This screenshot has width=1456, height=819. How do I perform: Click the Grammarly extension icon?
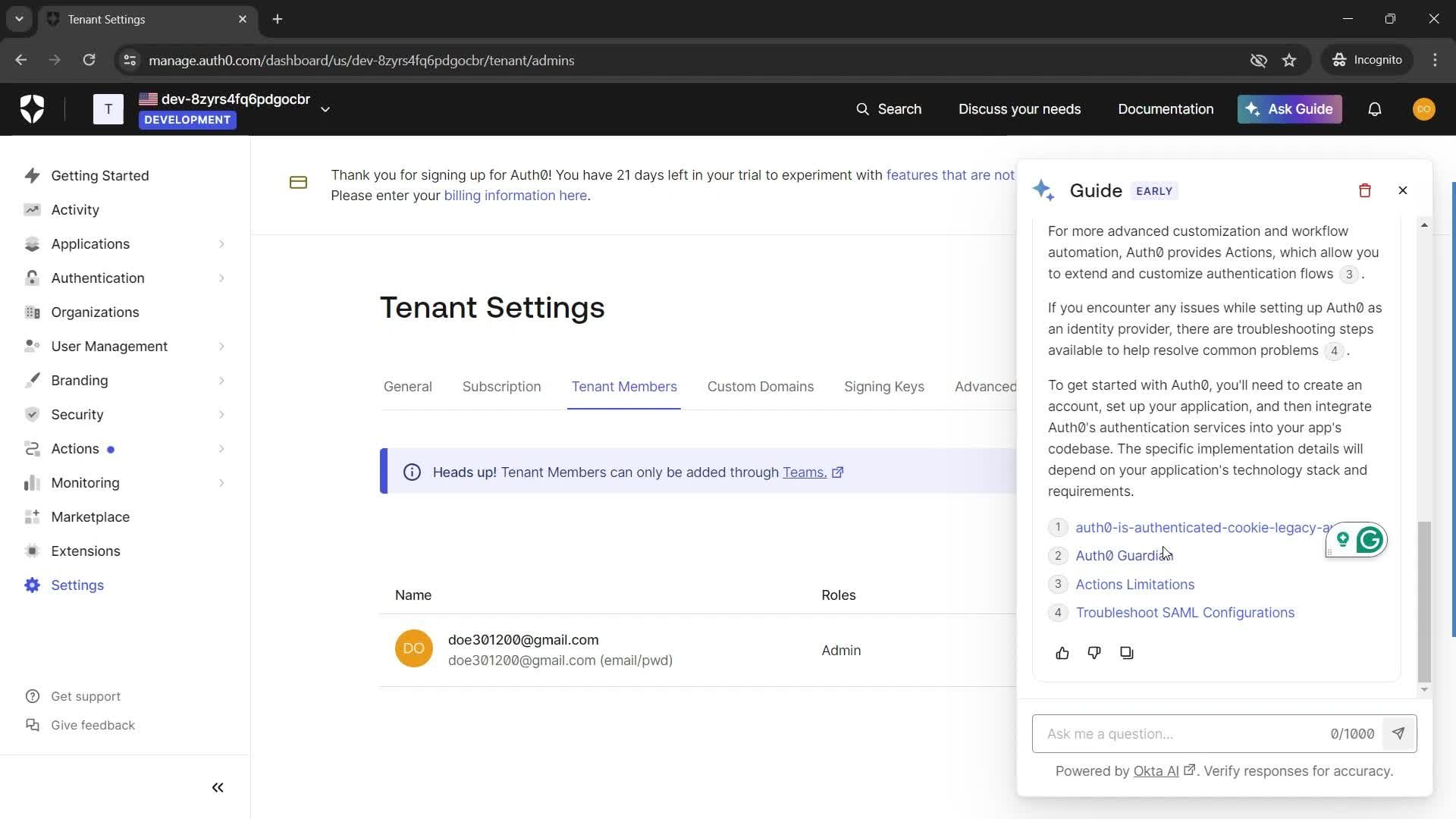1370,540
